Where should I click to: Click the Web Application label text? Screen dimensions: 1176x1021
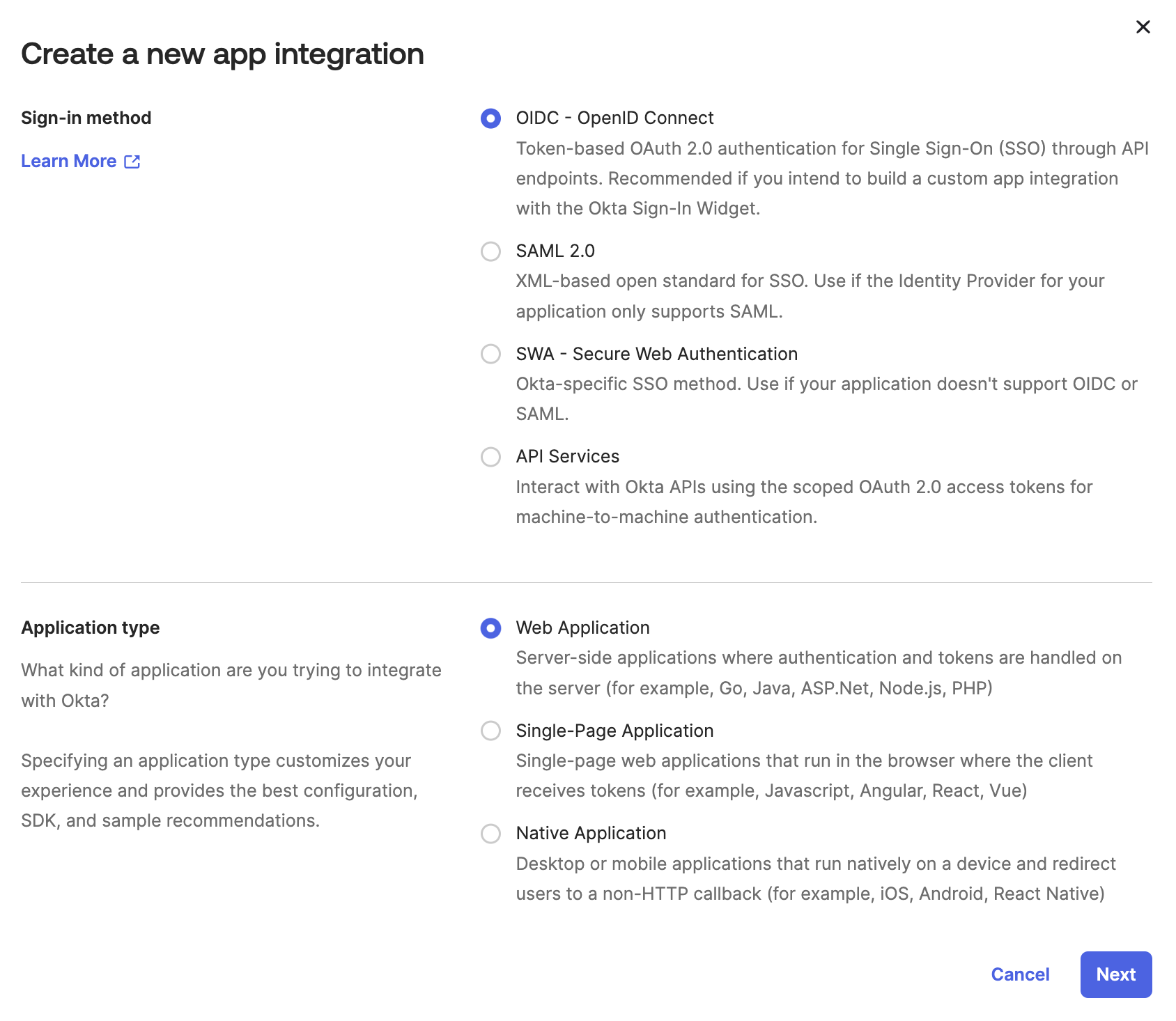(x=582, y=628)
